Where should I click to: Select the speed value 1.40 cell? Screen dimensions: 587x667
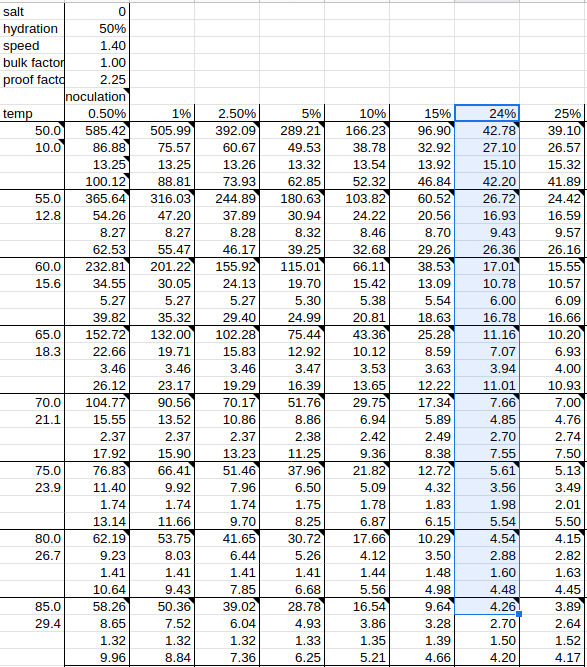click(x=97, y=46)
